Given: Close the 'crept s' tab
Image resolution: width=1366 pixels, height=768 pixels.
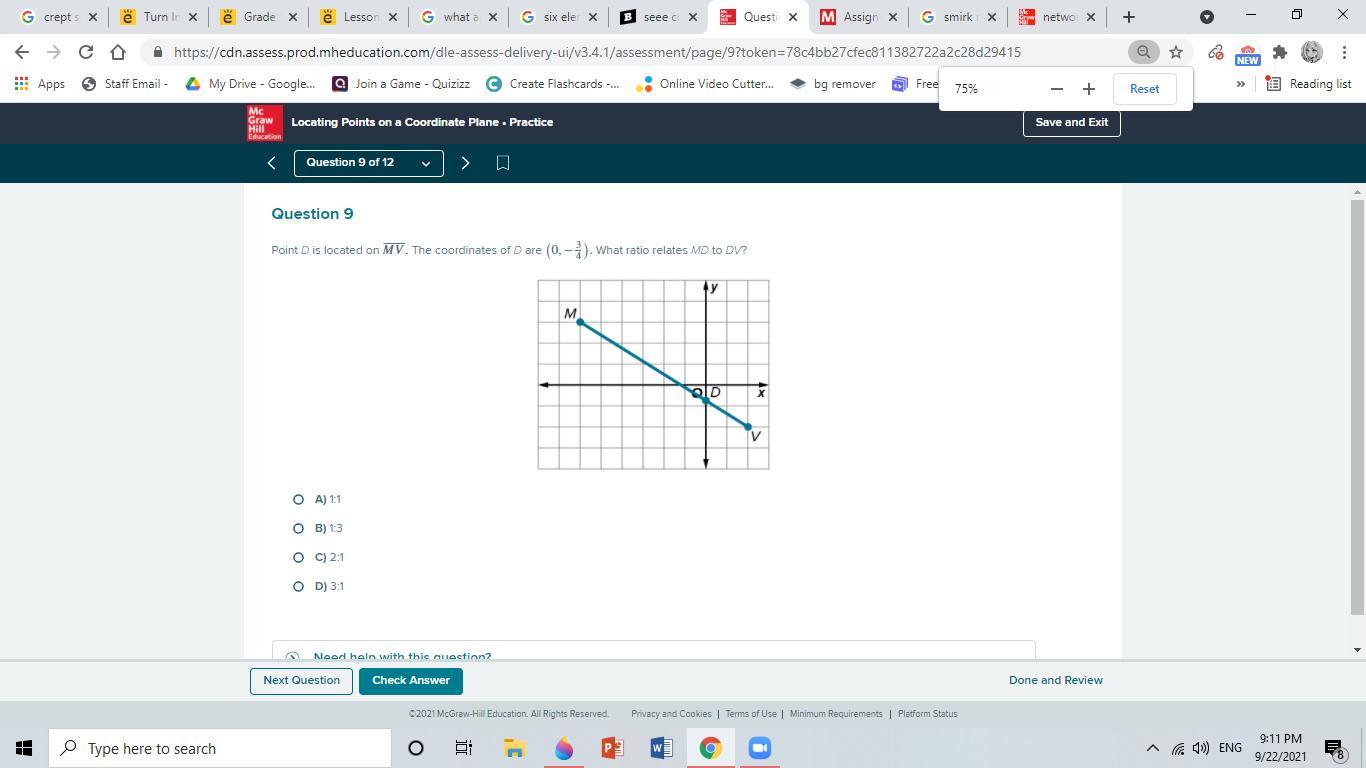Looking at the screenshot, I should tap(93, 17).
